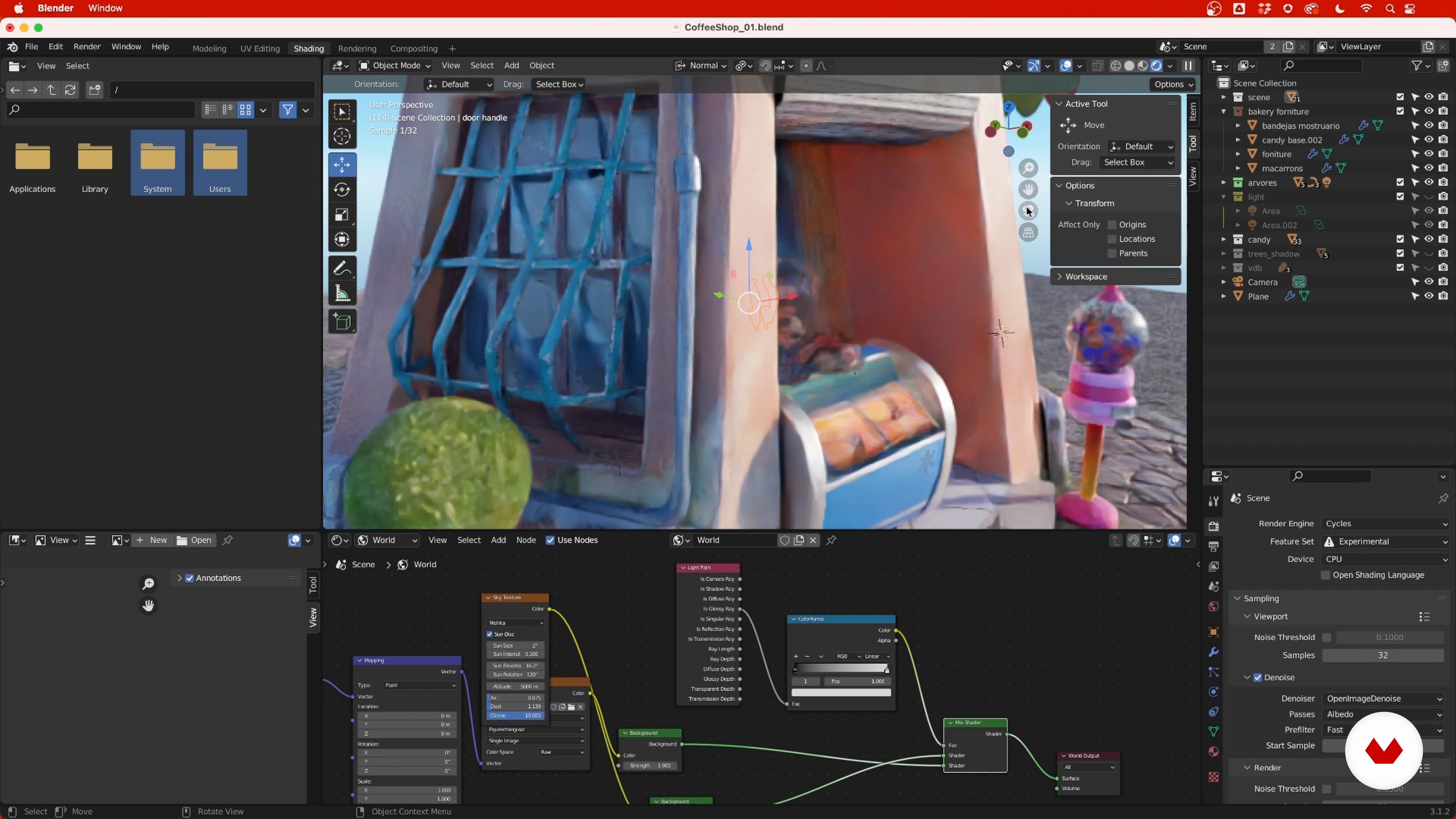Toggle Use Nodes checkbox in node editor
This screenshot has width=1456, height=819.
coord(550,540)
